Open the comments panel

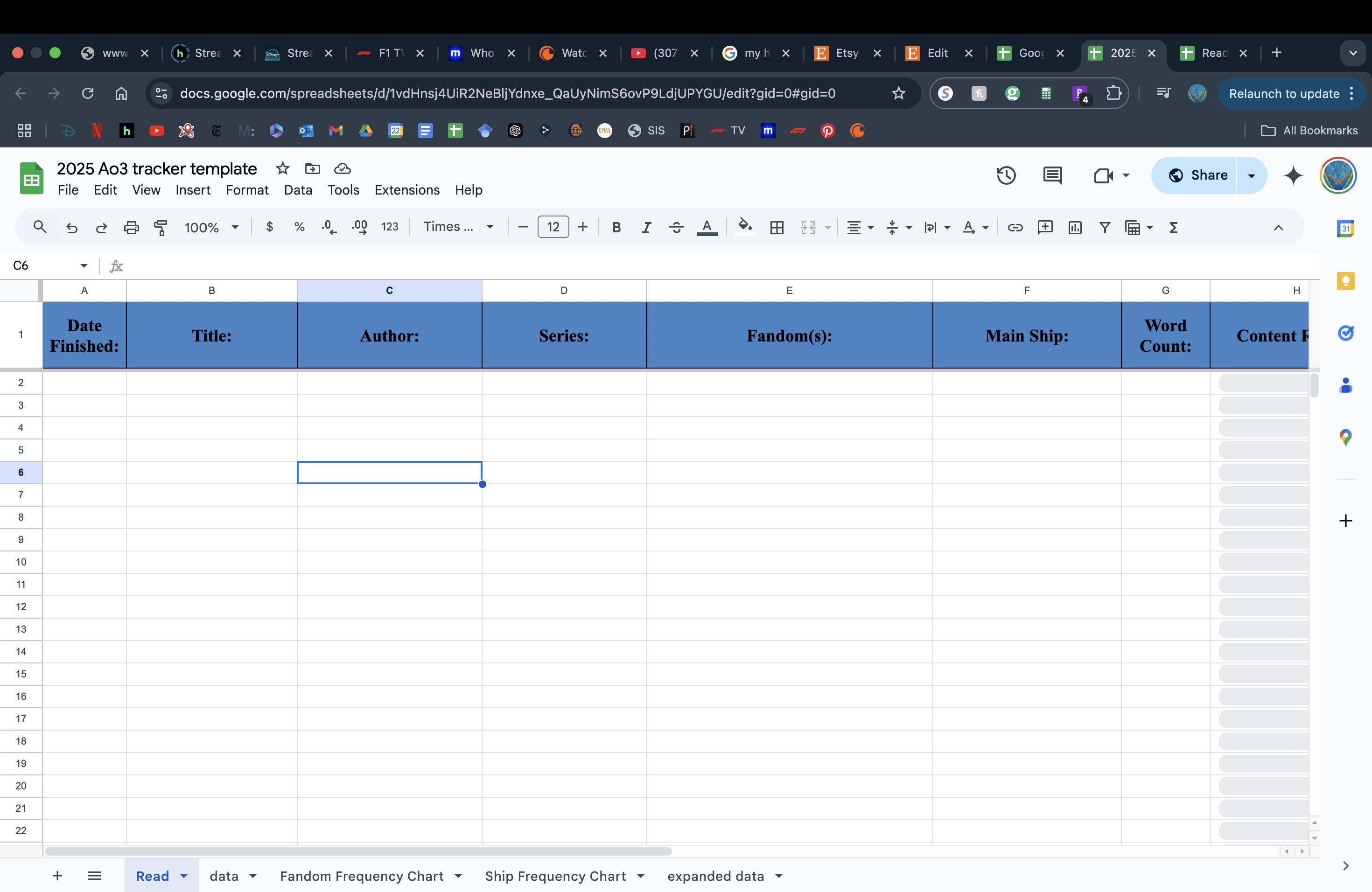coord(1051,175)
